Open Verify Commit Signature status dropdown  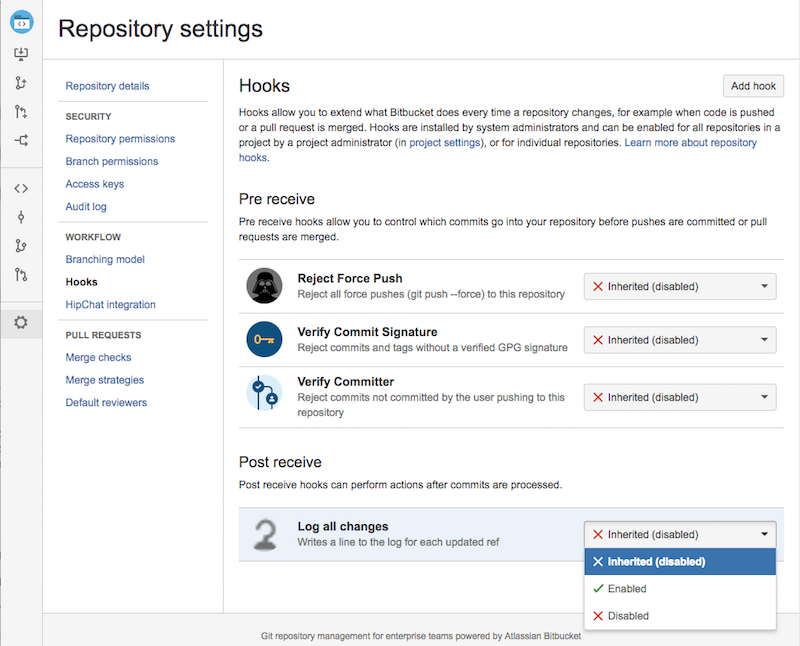[680, 340]
